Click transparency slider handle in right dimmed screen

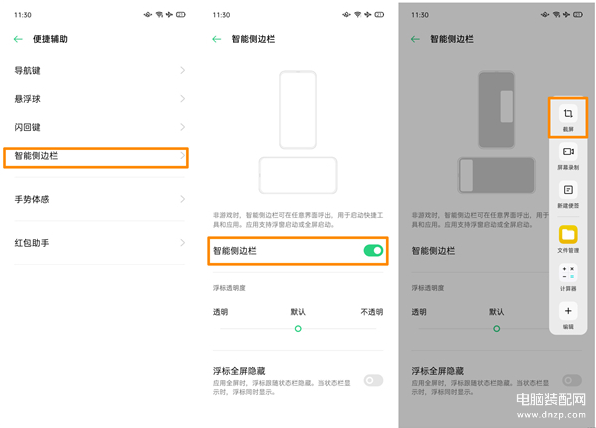click(x=496, y=328)
